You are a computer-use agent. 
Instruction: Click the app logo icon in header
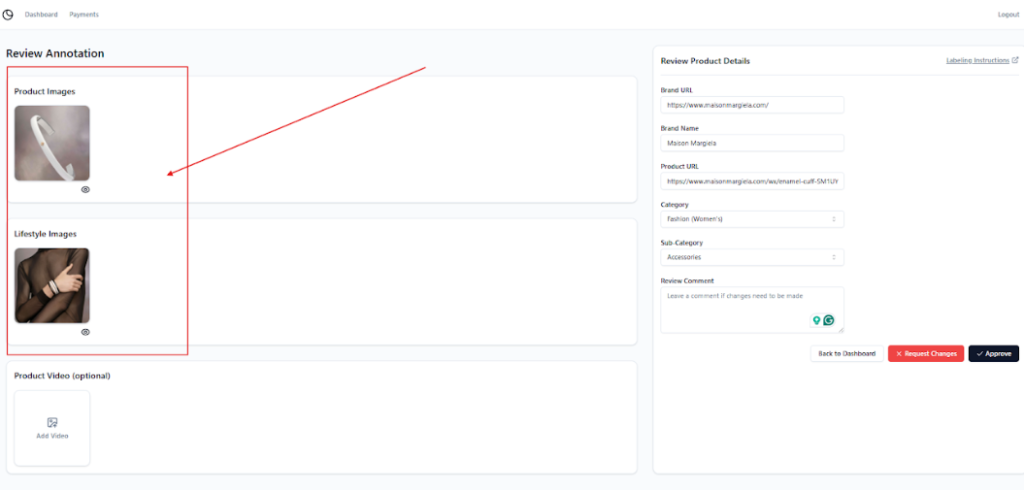(9, 14)
